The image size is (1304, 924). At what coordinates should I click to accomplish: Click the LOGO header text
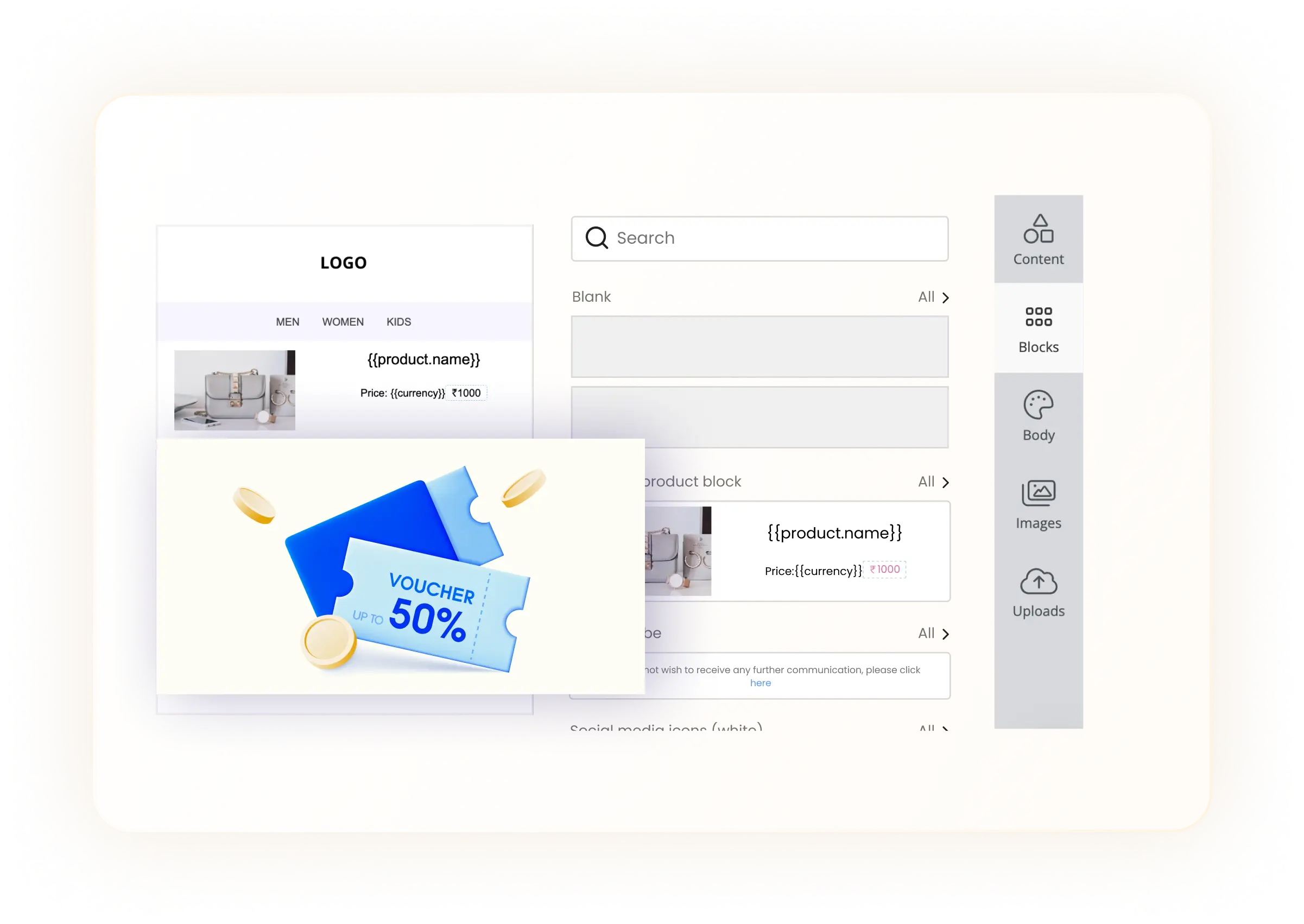(343, 263)
